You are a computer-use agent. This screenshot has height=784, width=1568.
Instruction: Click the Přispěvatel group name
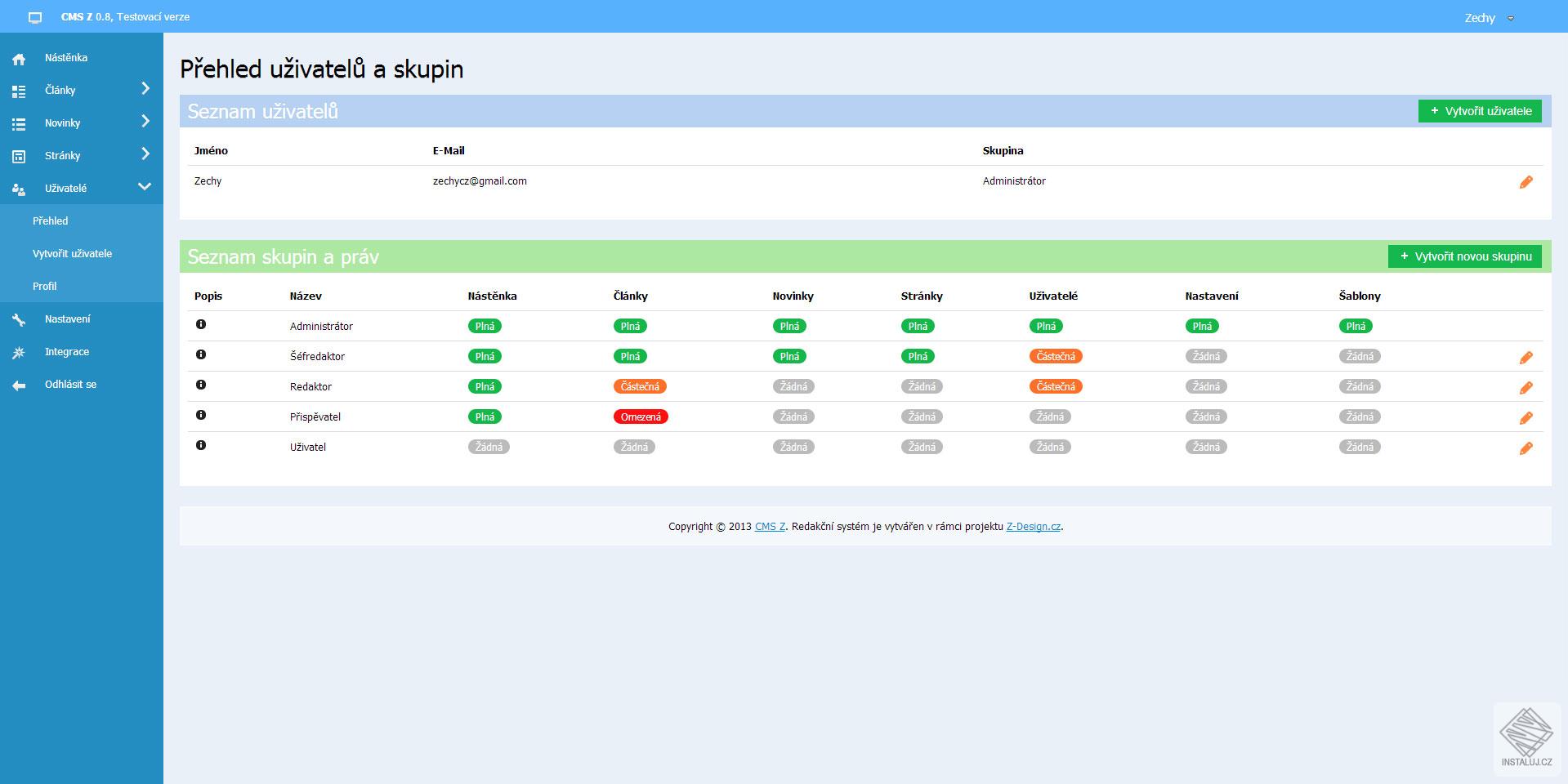pos(315,417)
